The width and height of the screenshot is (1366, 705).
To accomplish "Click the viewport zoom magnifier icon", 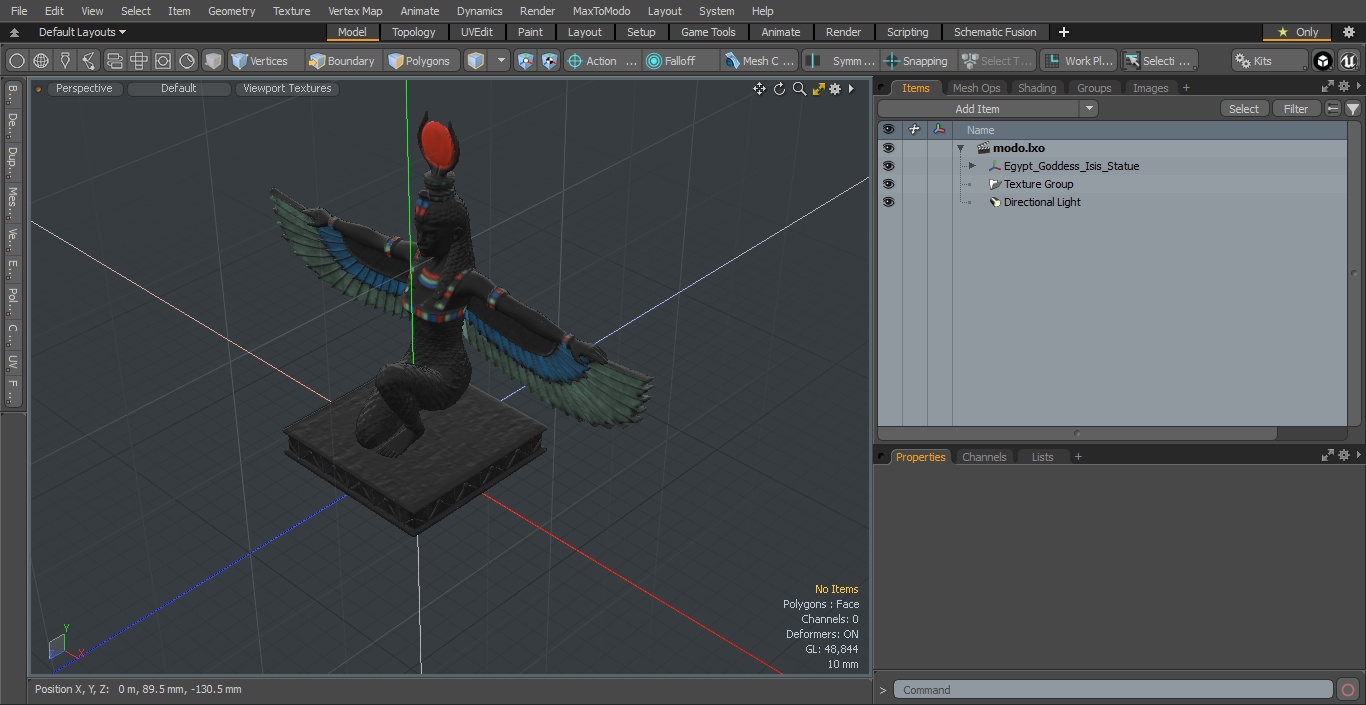I will coord(799,89).
